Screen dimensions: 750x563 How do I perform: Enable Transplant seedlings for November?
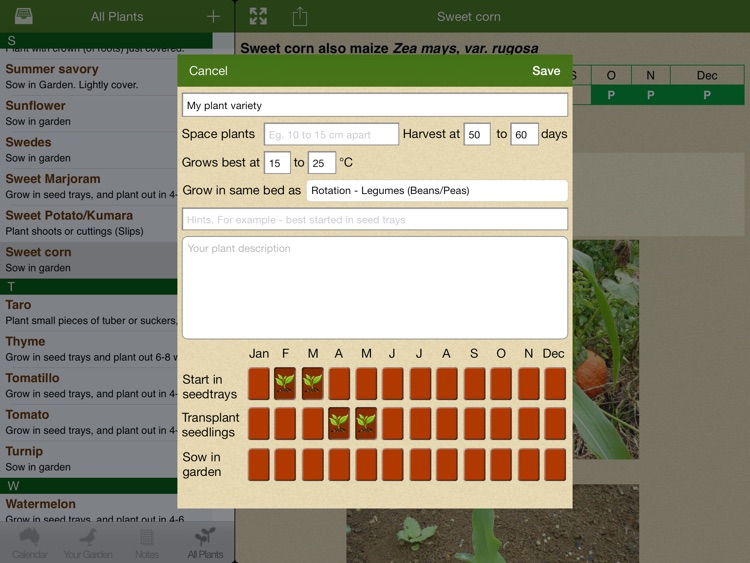click(x=529, y=424)
